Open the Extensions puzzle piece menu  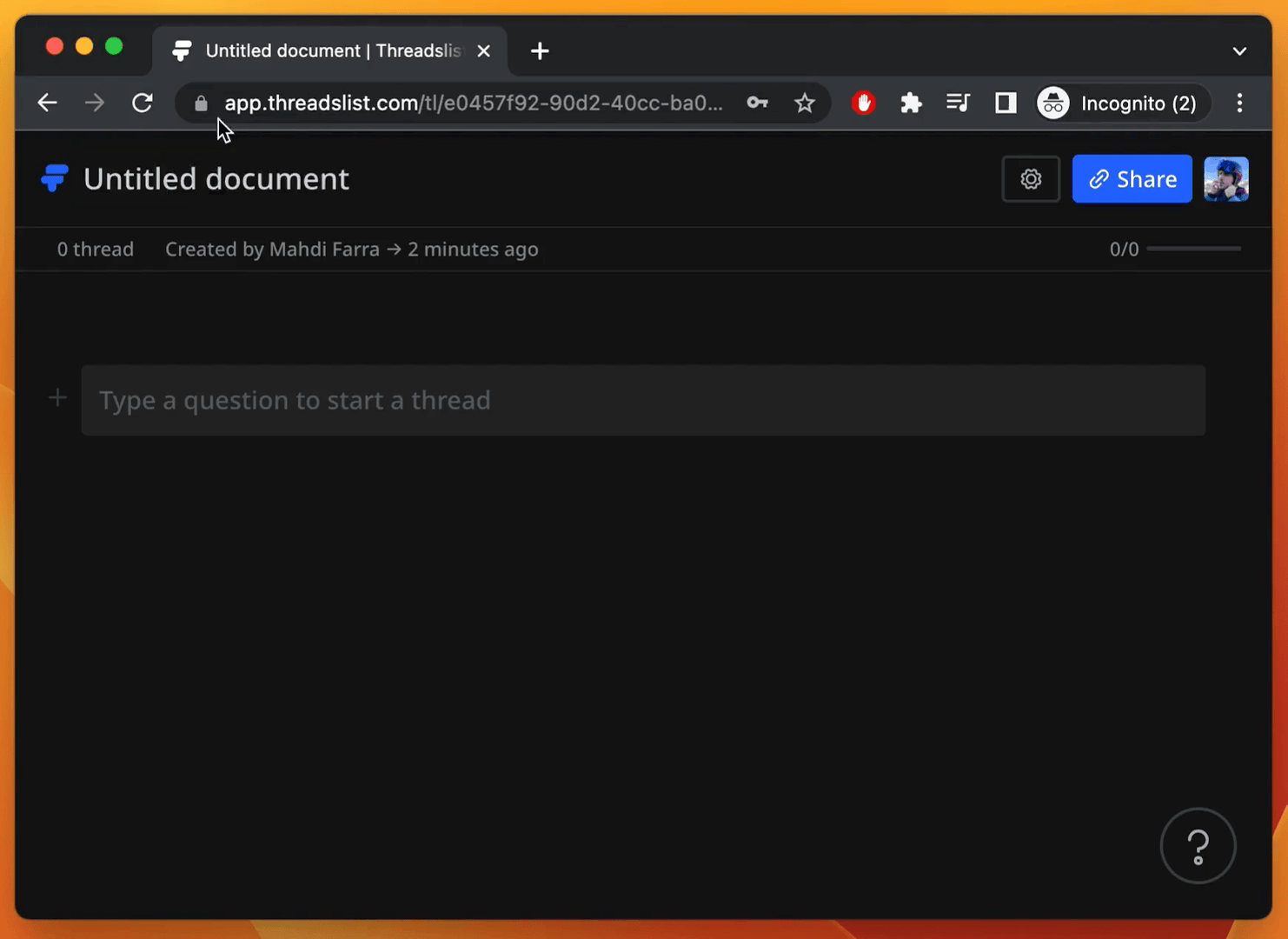(911, 103)
